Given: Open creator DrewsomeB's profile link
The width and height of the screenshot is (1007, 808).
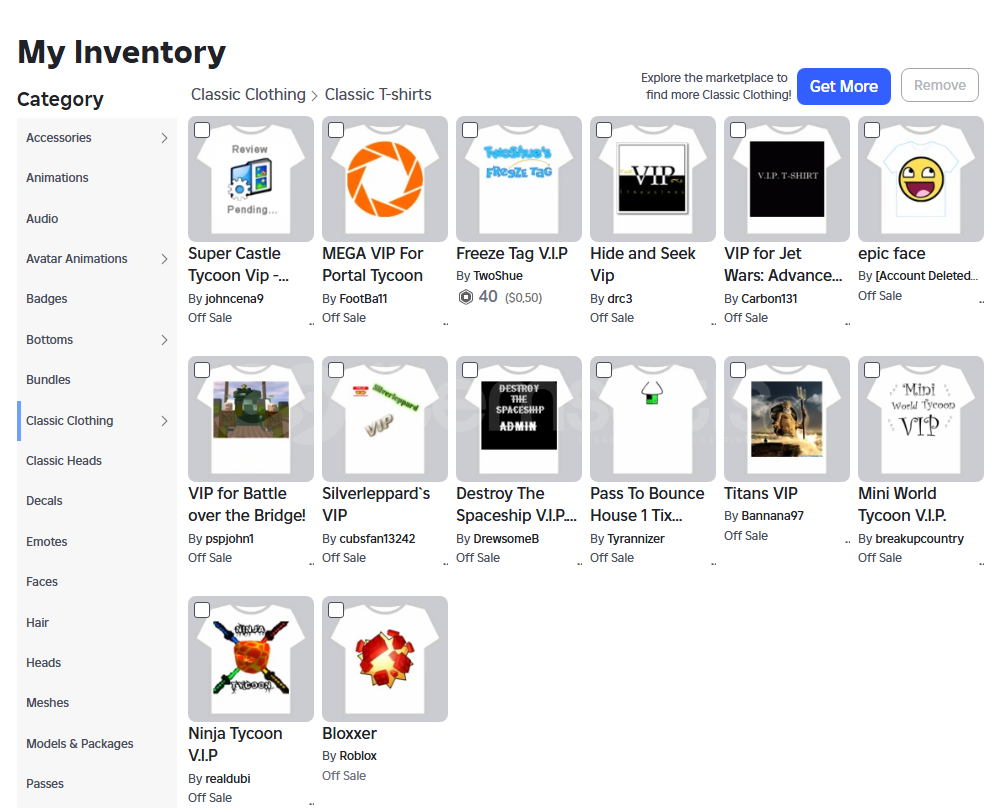Looking at the screenshot, I should [506, 539].
